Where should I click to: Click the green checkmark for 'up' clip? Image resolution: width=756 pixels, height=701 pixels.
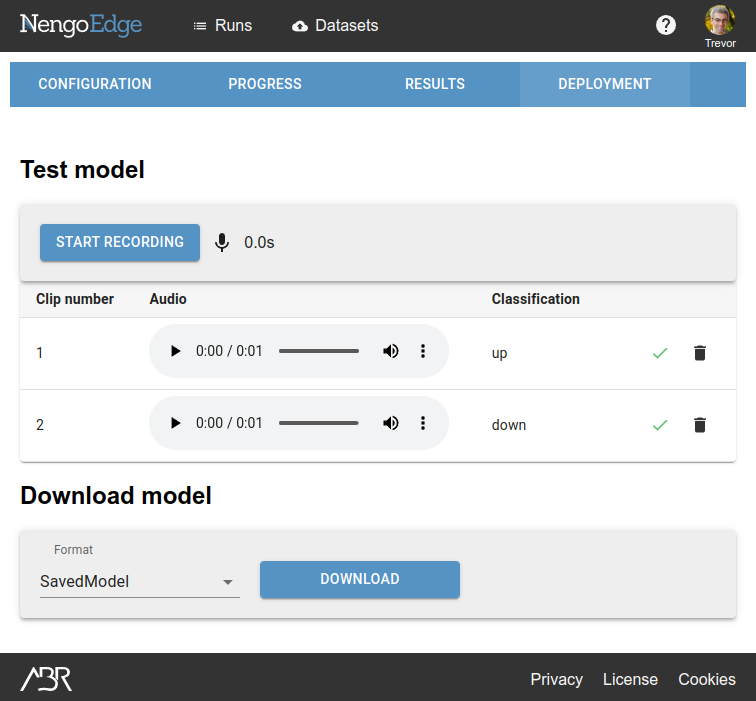point(660,353)
